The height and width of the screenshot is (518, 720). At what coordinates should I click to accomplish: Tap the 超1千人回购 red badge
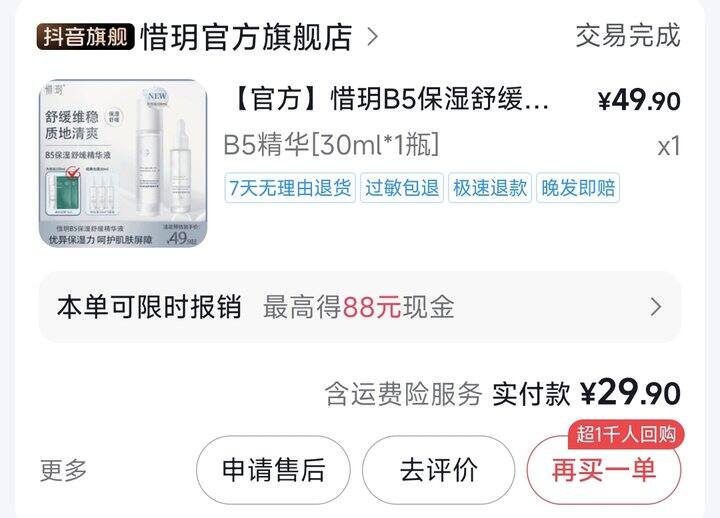pyautogui.click(x=626, y=434)
